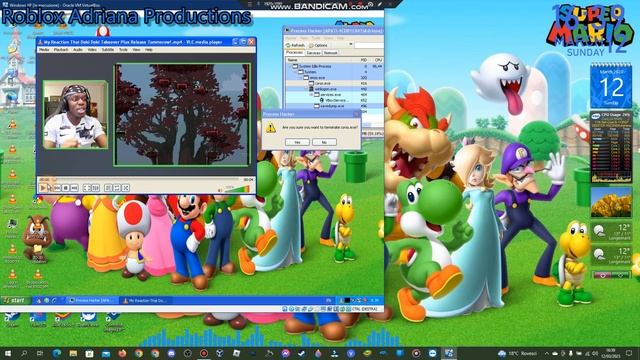
Task: Open the VLC Playback menu
Action: 61,50
